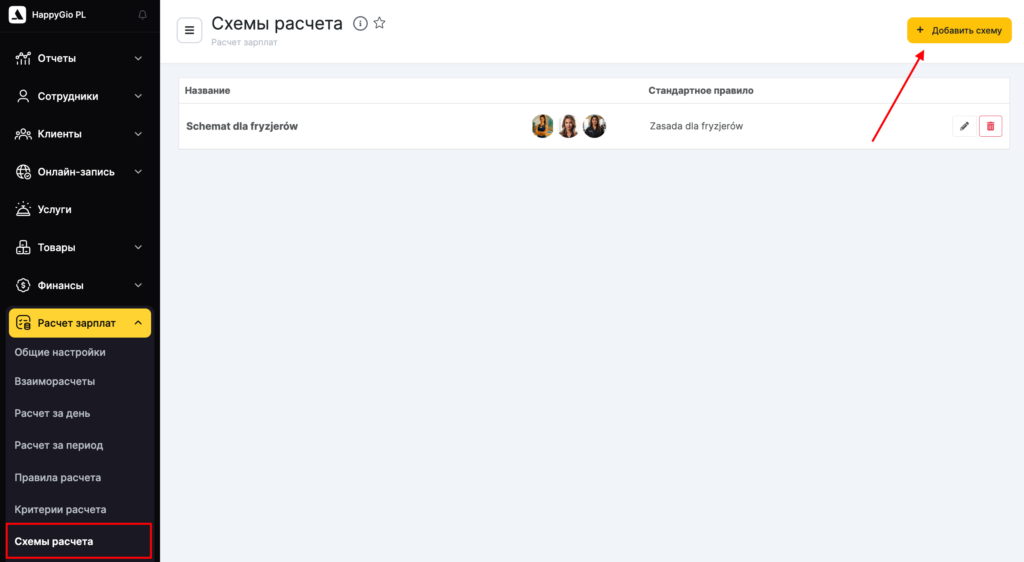This screenshot has height=562, width=1024.
Task: Click the notification bell icon
Action: point(142,15)
